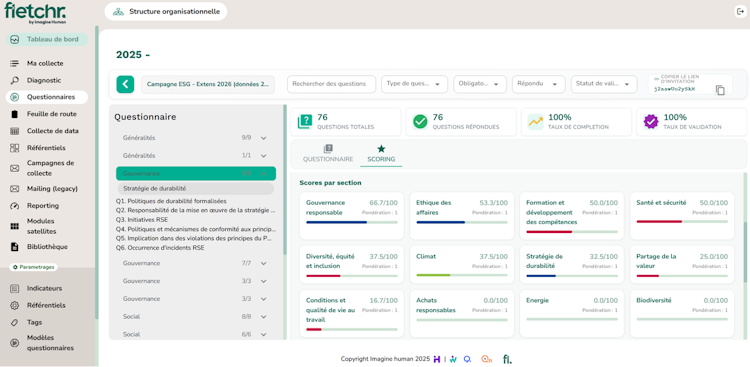
Task: Click the Structure organisationnelle button
Action: (165, 11)
